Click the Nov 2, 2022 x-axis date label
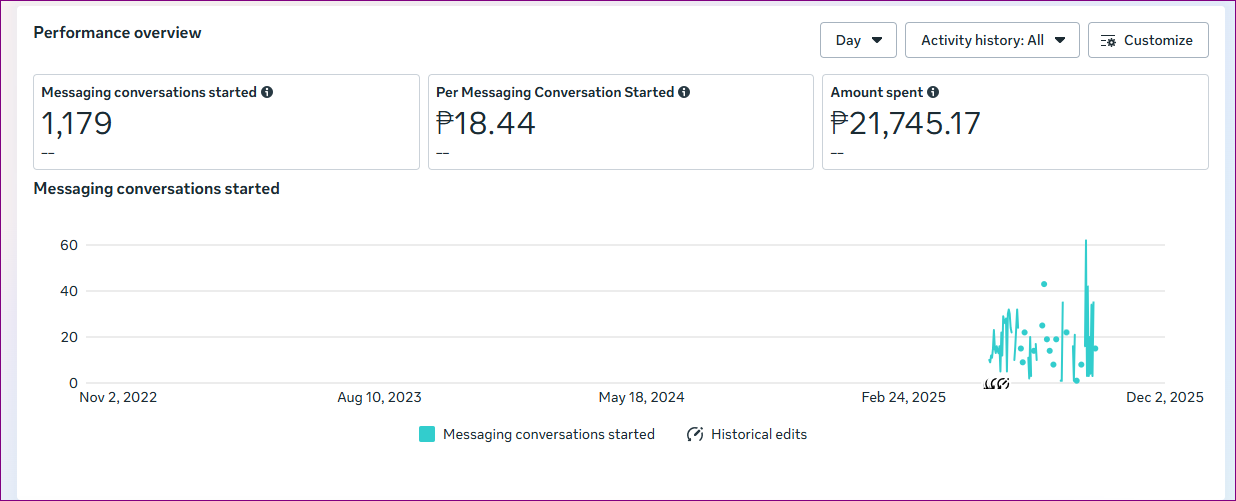1236x501 pixels. pos(118,397)
